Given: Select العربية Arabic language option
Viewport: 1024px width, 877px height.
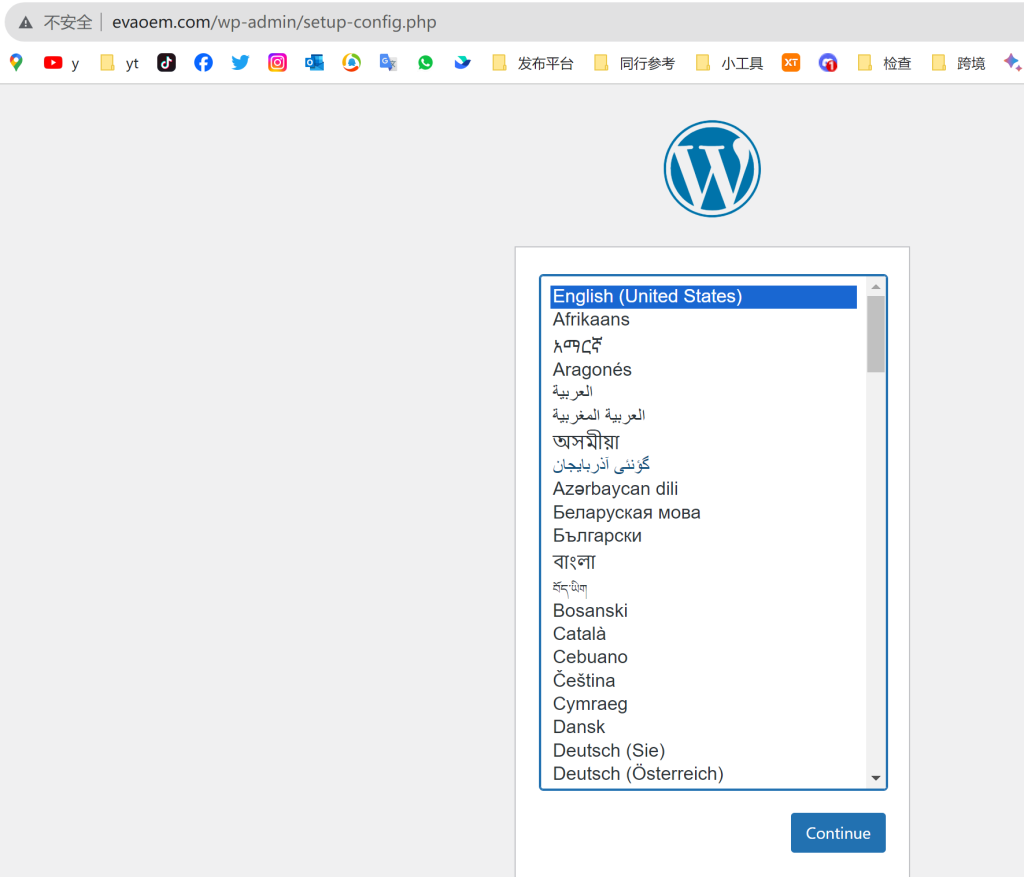Looking at the screenshot, I should 703,392.
